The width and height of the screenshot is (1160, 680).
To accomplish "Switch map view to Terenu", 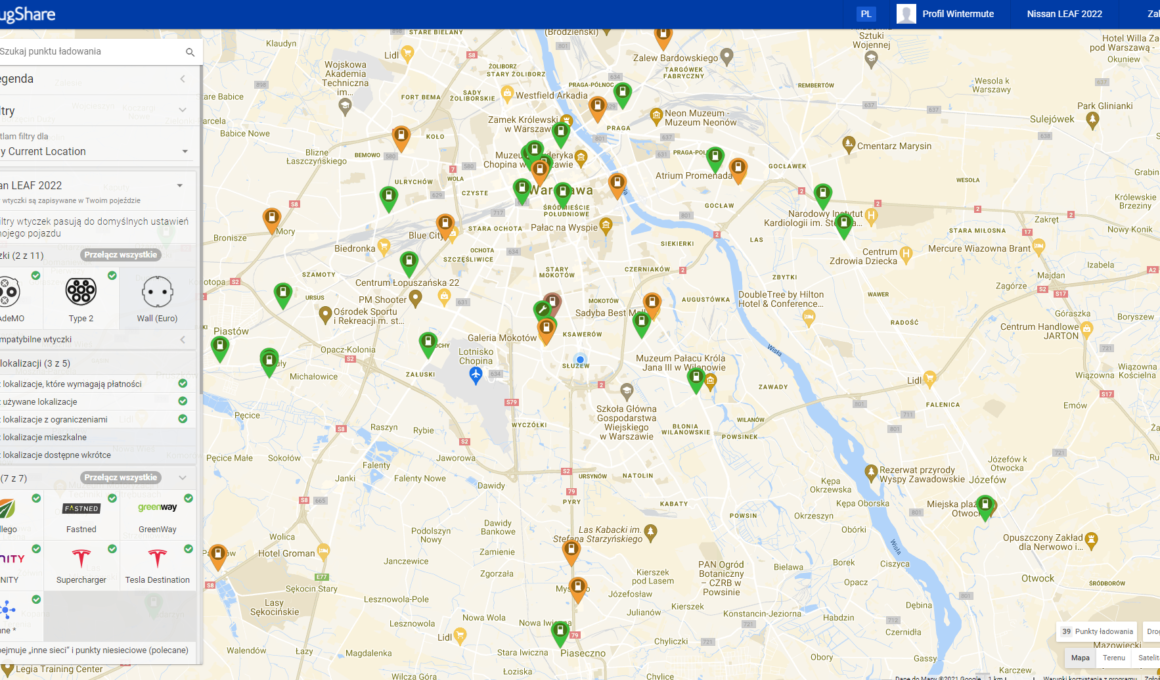I will point(1113,658).
